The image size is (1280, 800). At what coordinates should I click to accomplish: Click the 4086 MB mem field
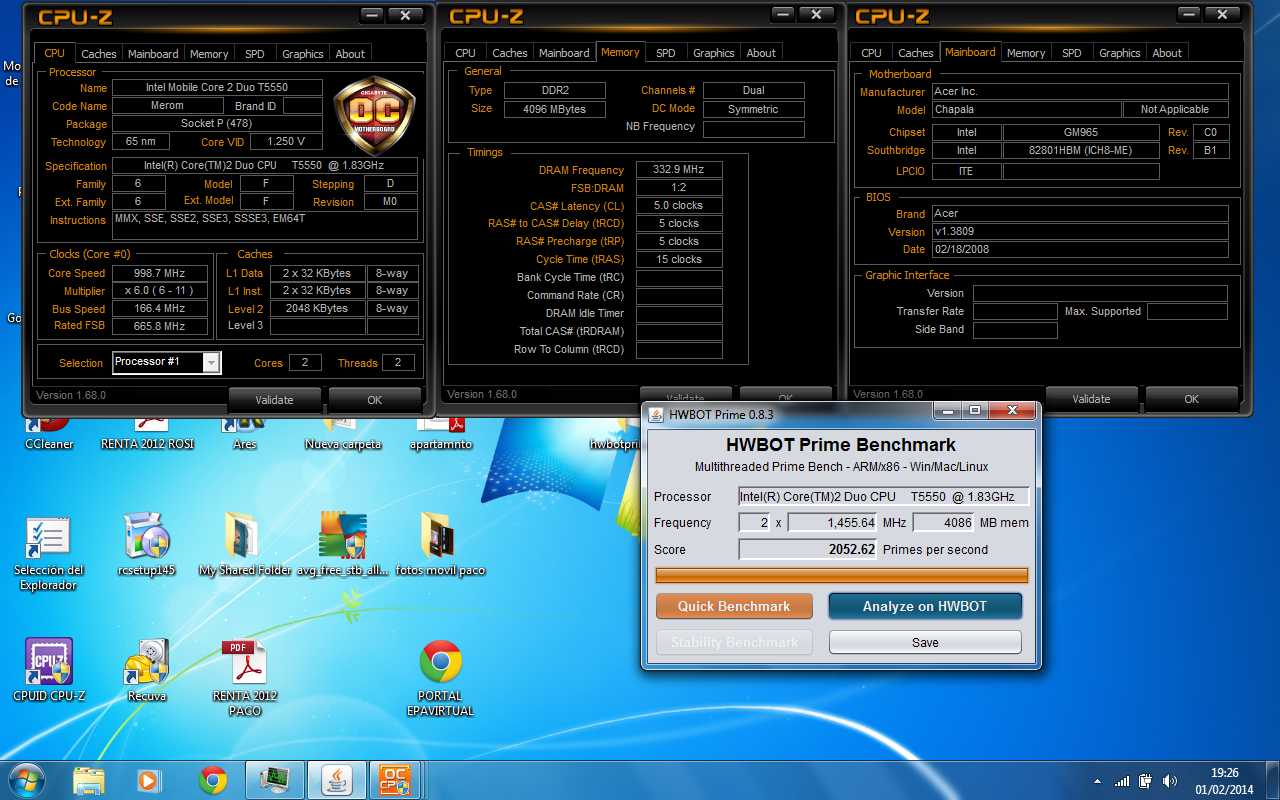click(x=943, y=522)
